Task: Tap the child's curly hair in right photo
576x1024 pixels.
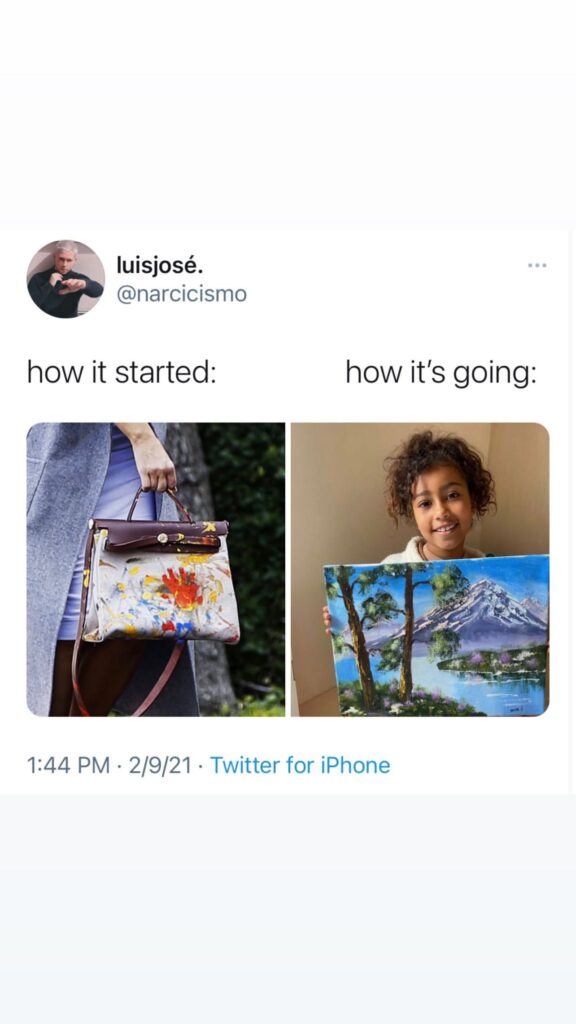Action: pyautogui.click(x=439, y=467)
